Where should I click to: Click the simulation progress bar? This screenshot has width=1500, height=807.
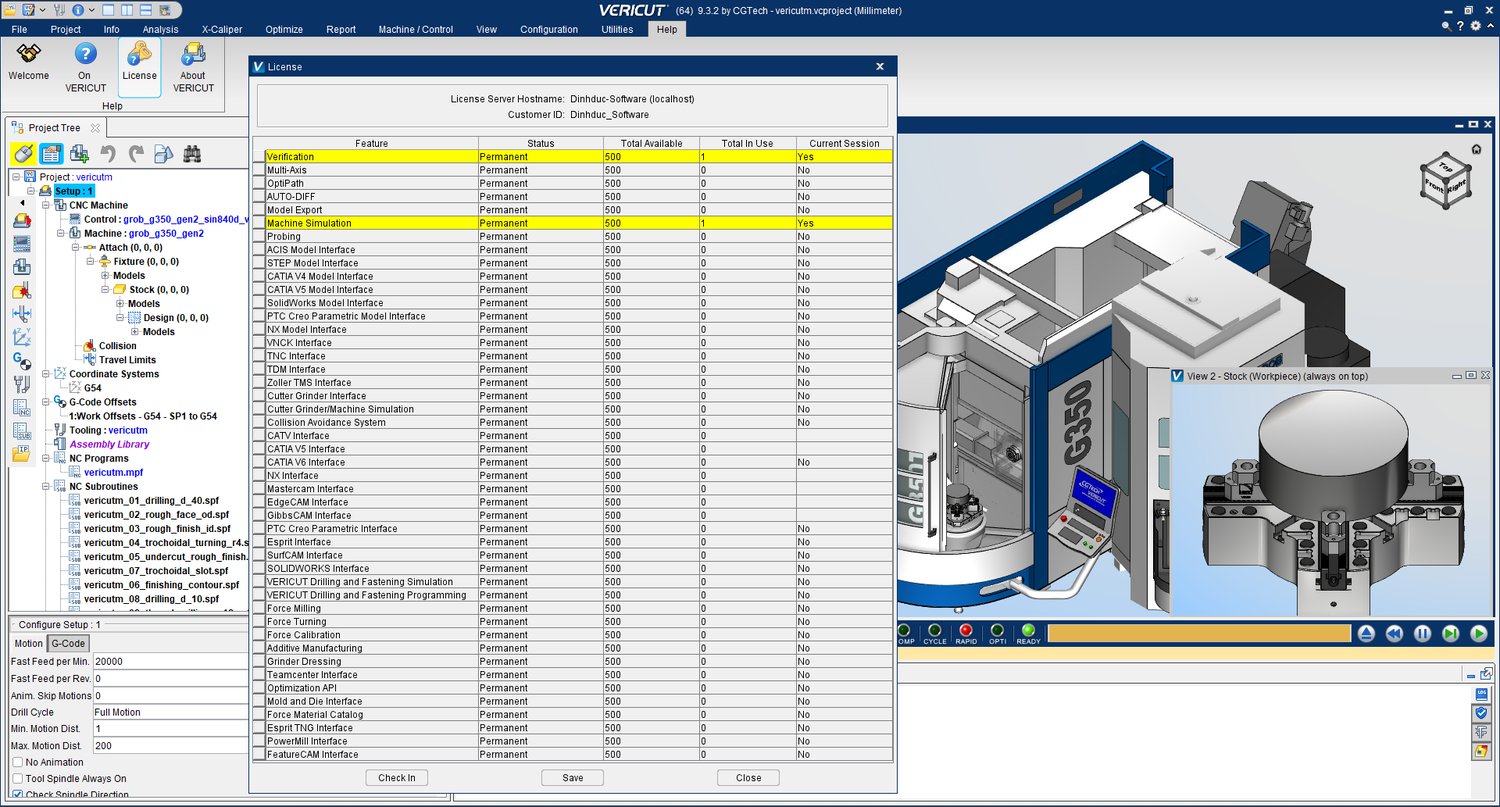pos(1199,633)
